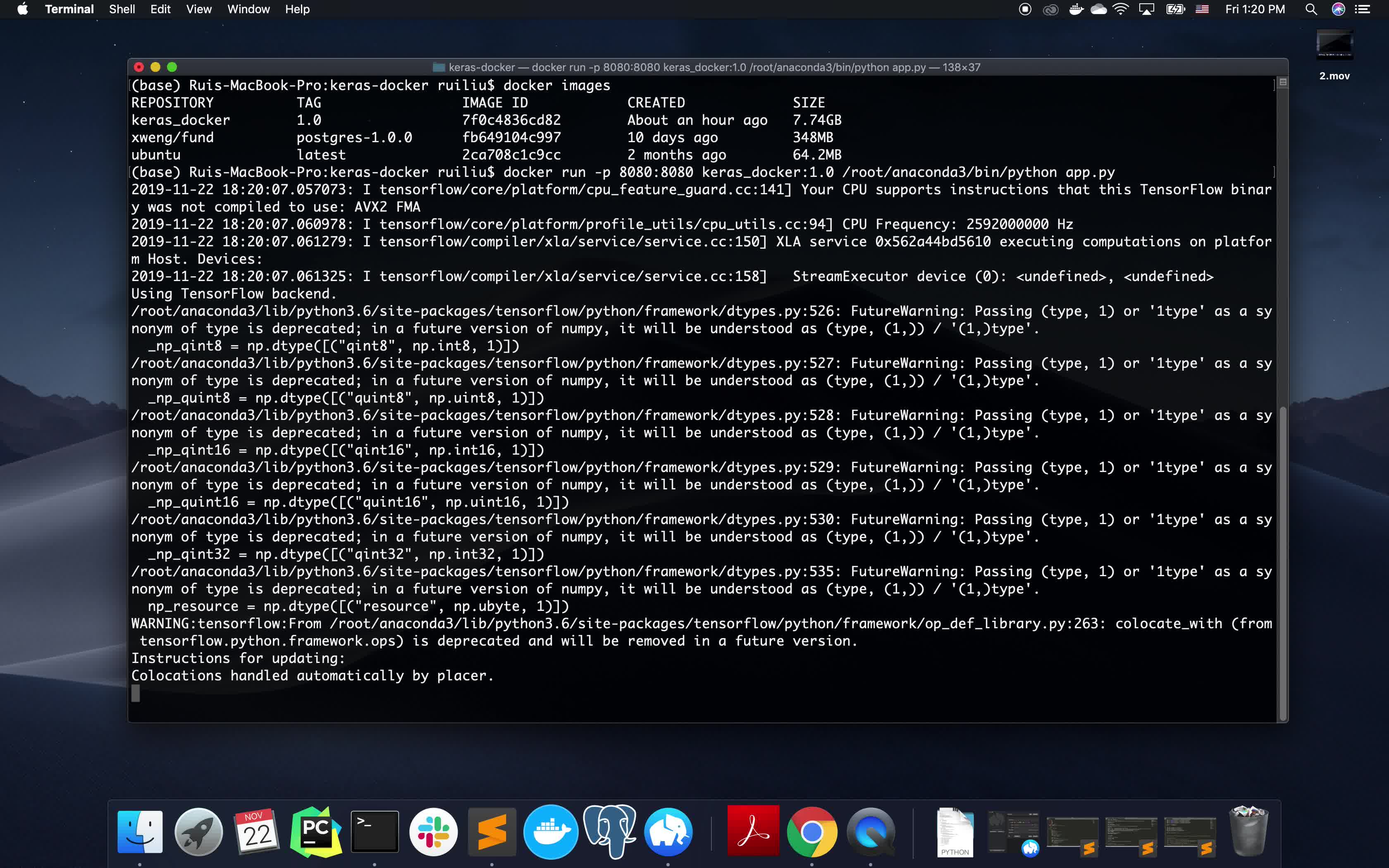Open the Edit menu
This screenshot has height=868, width=1389.
coord(160,9)
